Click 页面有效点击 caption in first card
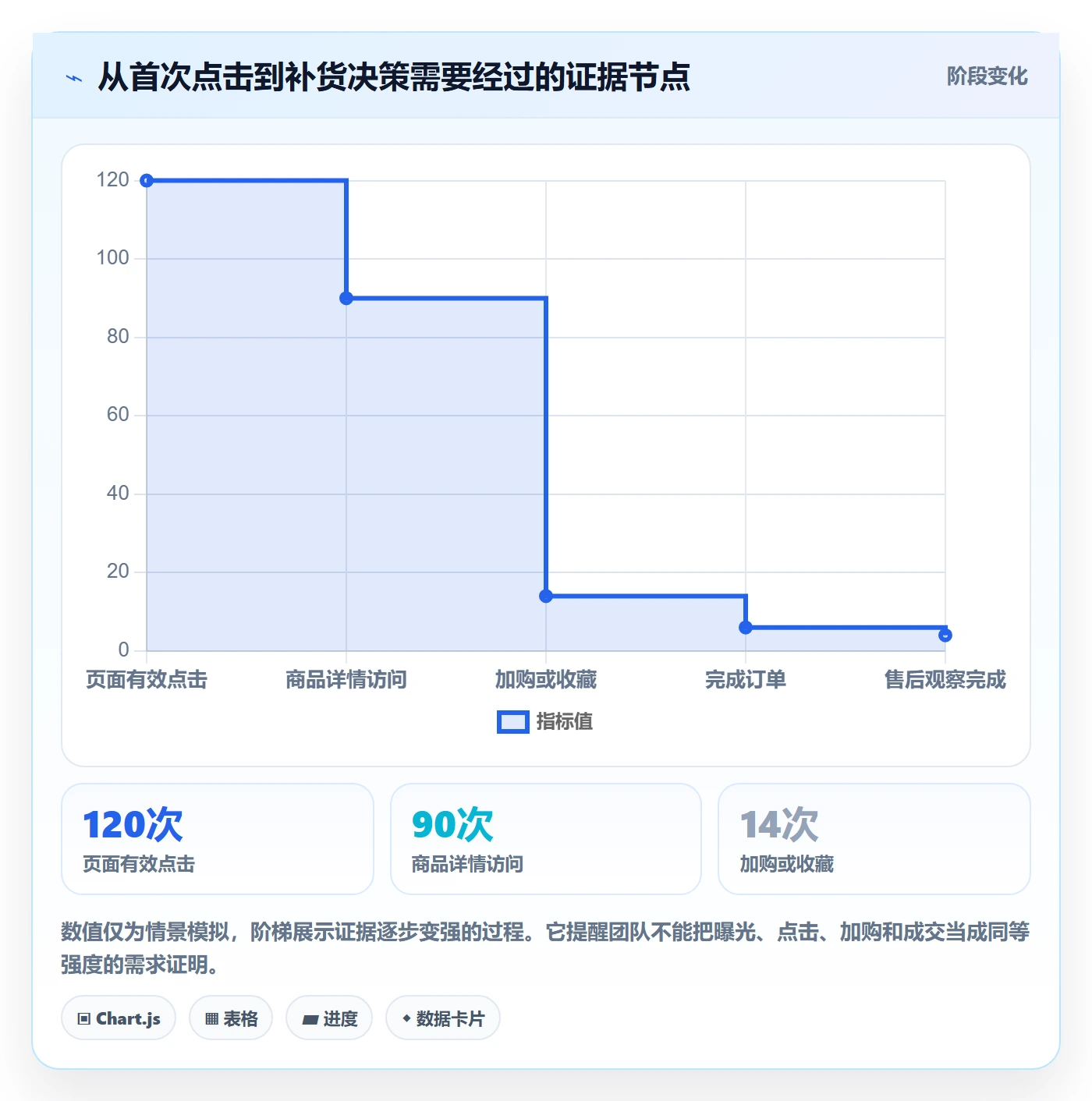Screen dimensions: 1092x1101 (x=139, y=864)
